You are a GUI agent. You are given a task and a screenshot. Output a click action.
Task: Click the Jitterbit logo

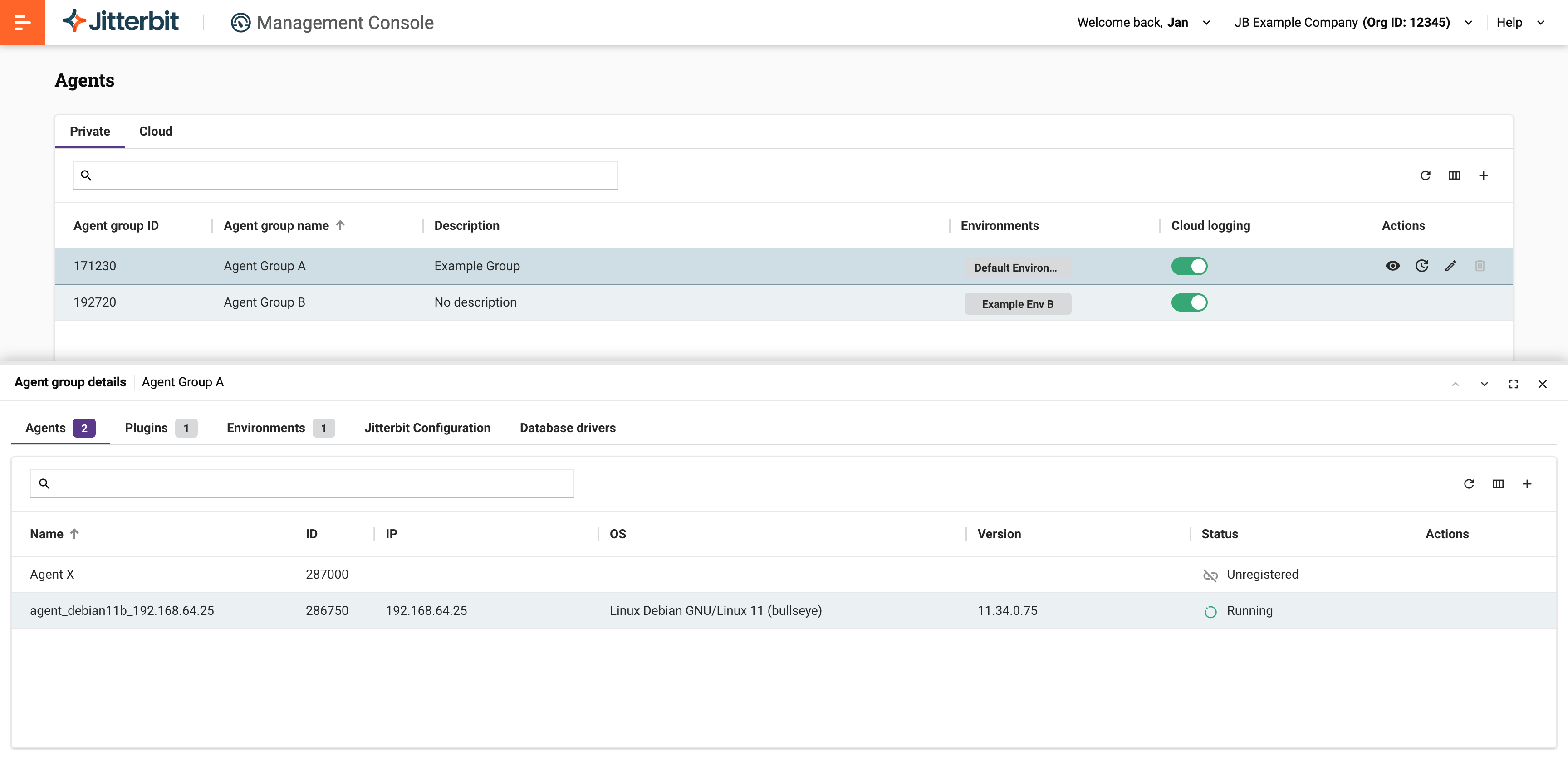(x=121, y=21)
